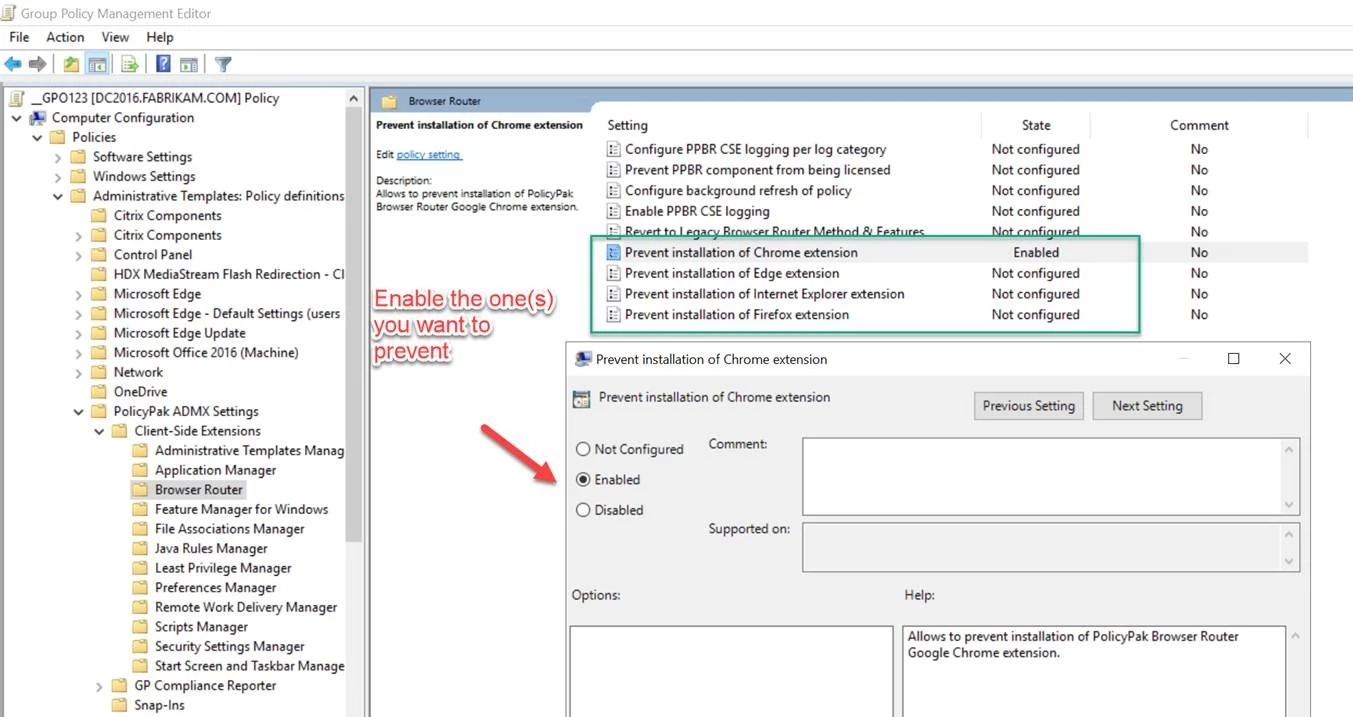The image size is (1353, 717).
Task: Open the Action menu
Action: coord(65,37)
